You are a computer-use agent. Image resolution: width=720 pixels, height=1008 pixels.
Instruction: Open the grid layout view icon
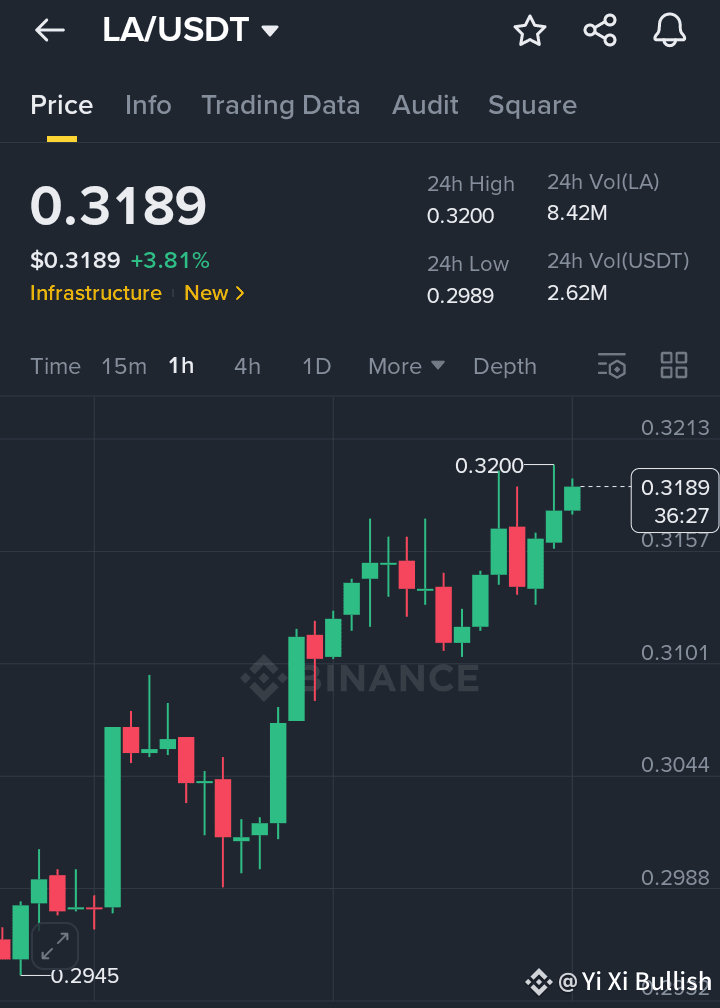click(x=673, y=365)
